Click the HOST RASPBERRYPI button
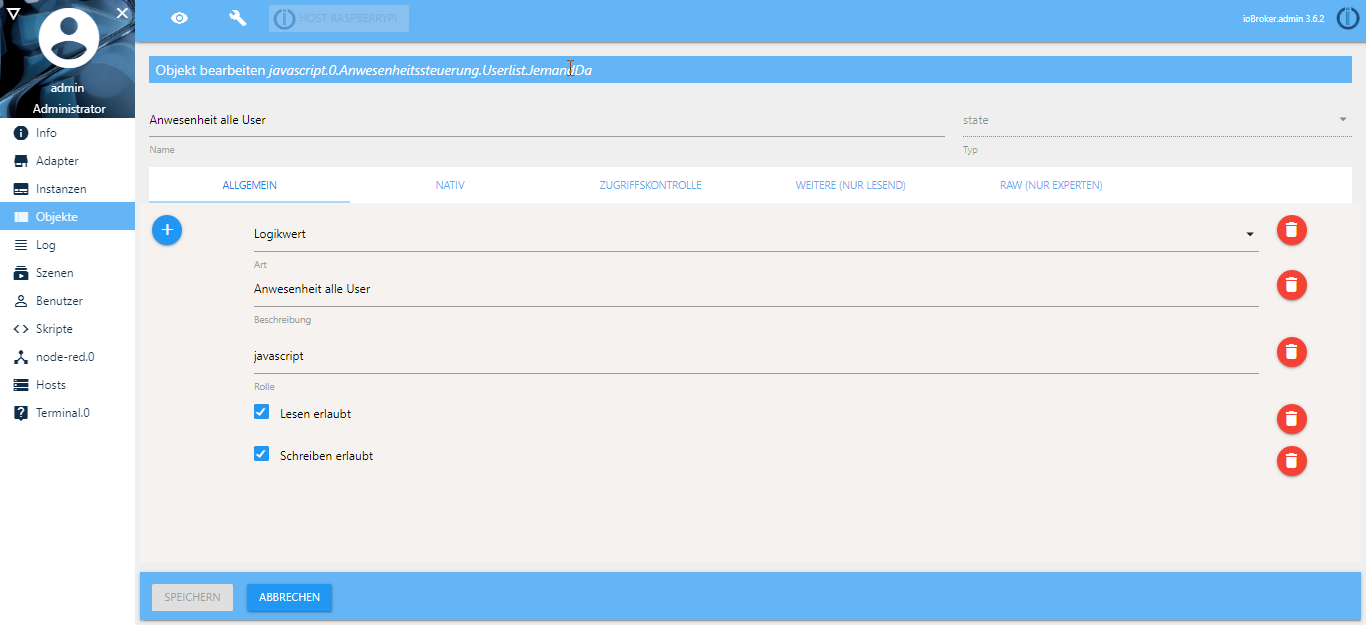Screen dimensions: 1366x625 point(339,18)
